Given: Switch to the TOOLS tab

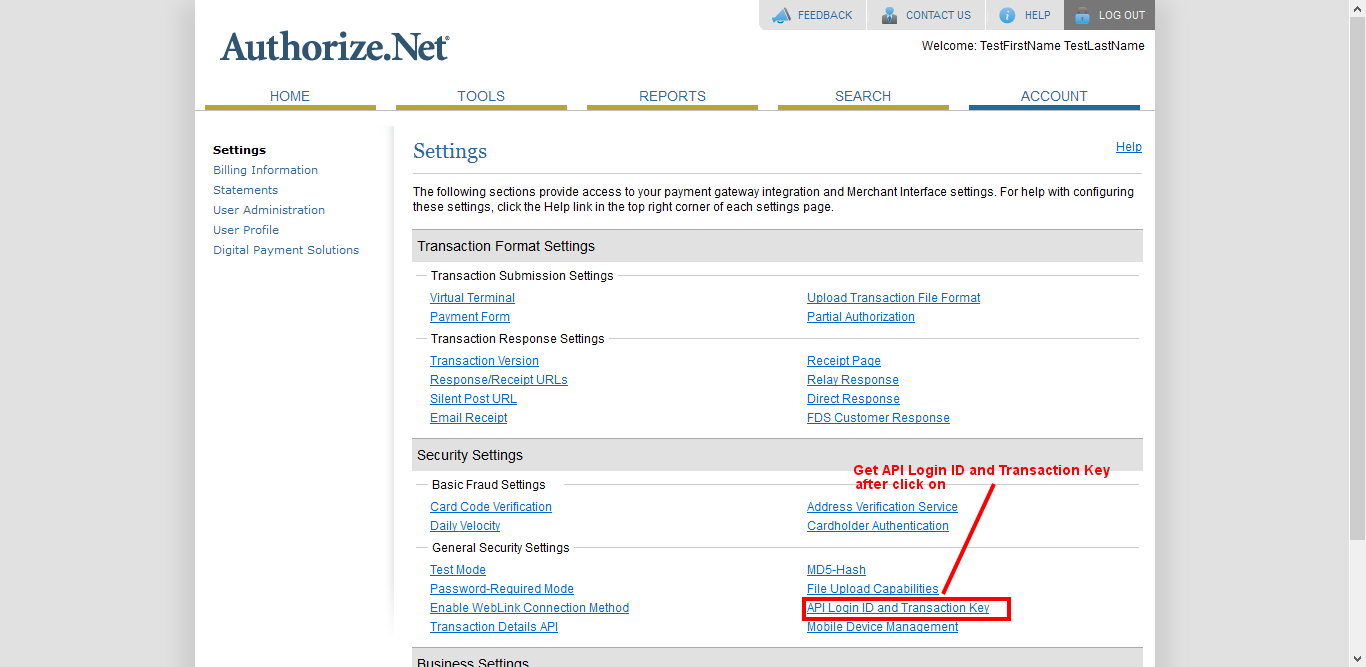Looking at the screenshot, I should pyautogui.click(x=481, y=97).
